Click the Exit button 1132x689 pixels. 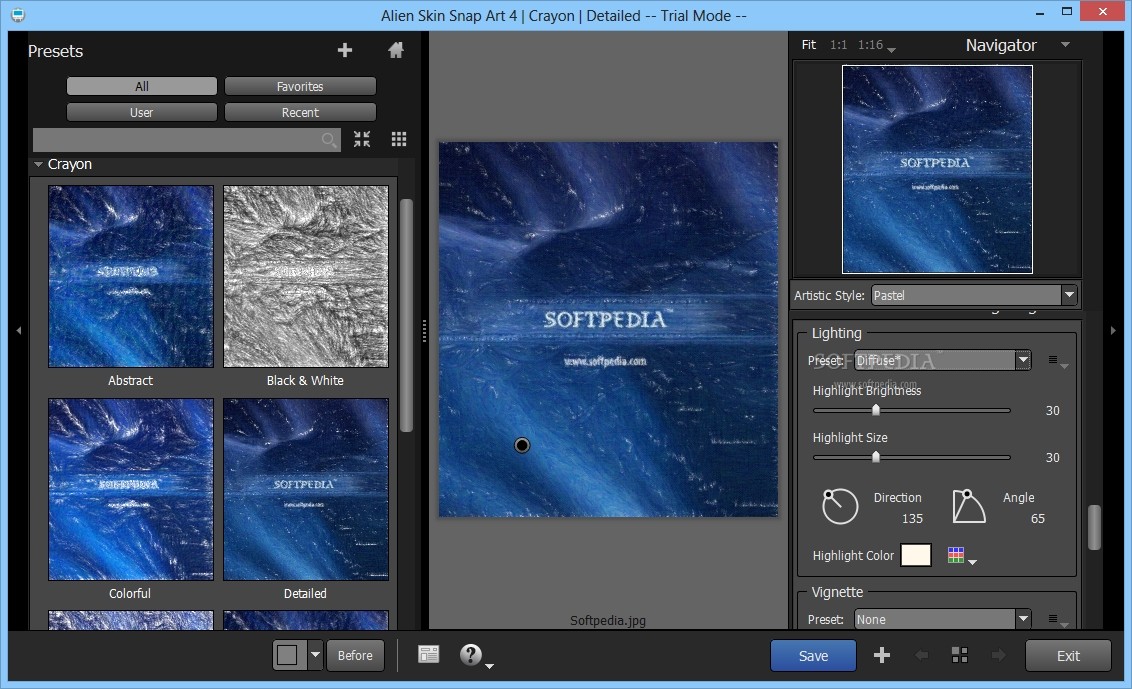point(1068,655)
